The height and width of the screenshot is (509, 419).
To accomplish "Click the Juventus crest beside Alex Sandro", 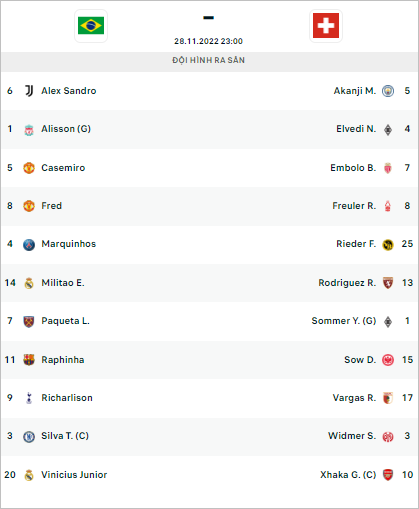I will tap(29, 91).
